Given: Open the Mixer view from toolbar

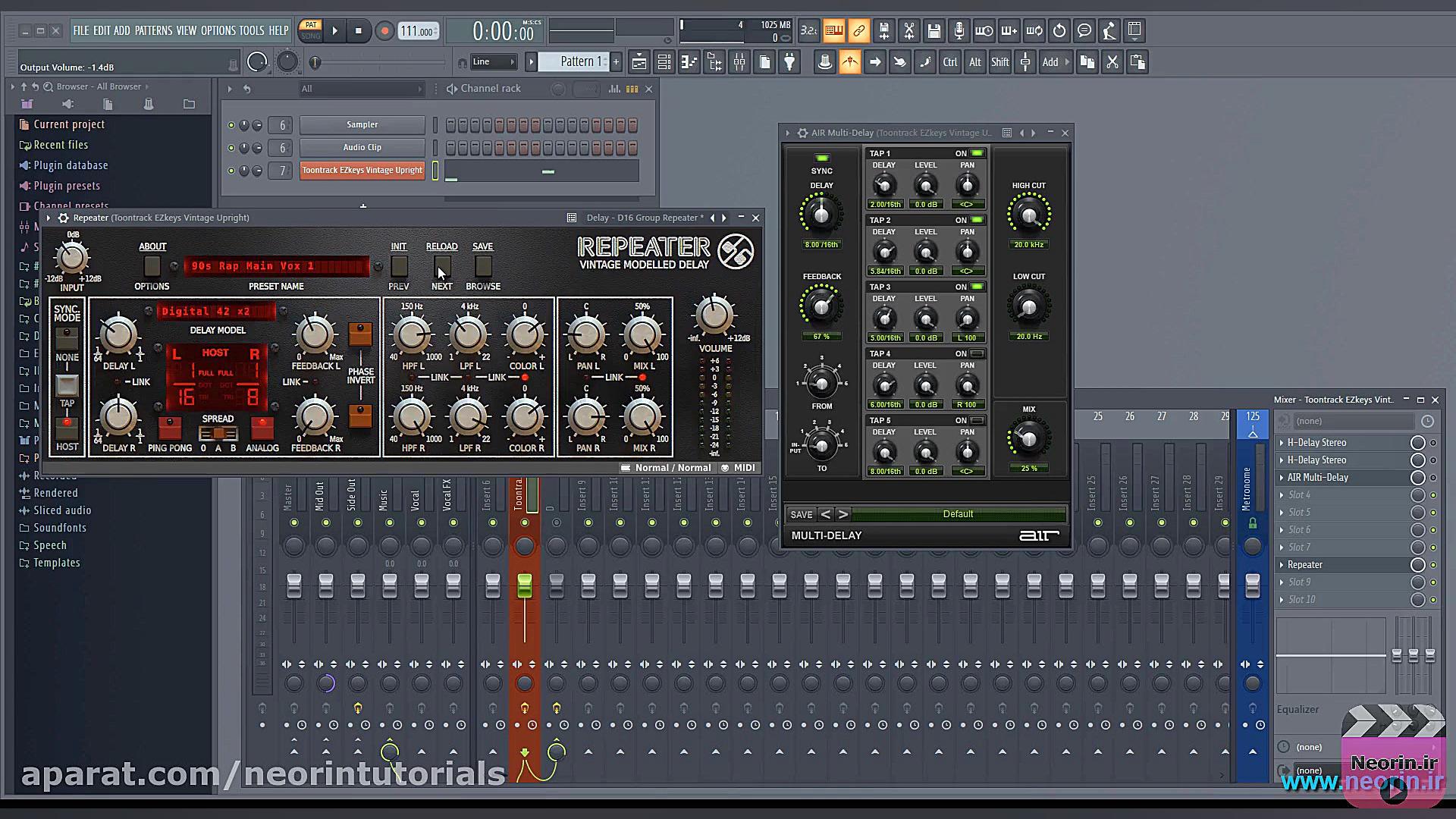Looking at the screenshot, I should [739, 62].
